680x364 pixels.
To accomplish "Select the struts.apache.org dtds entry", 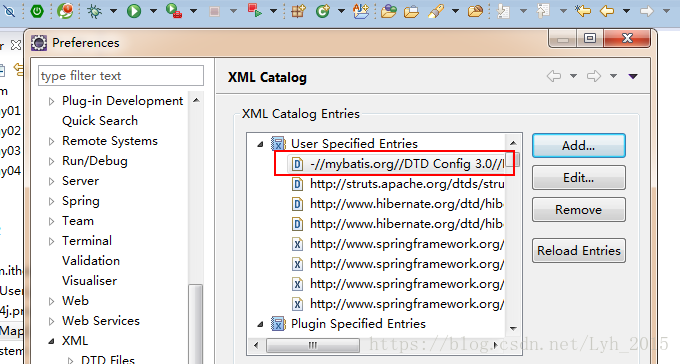I will click(398, 184).
